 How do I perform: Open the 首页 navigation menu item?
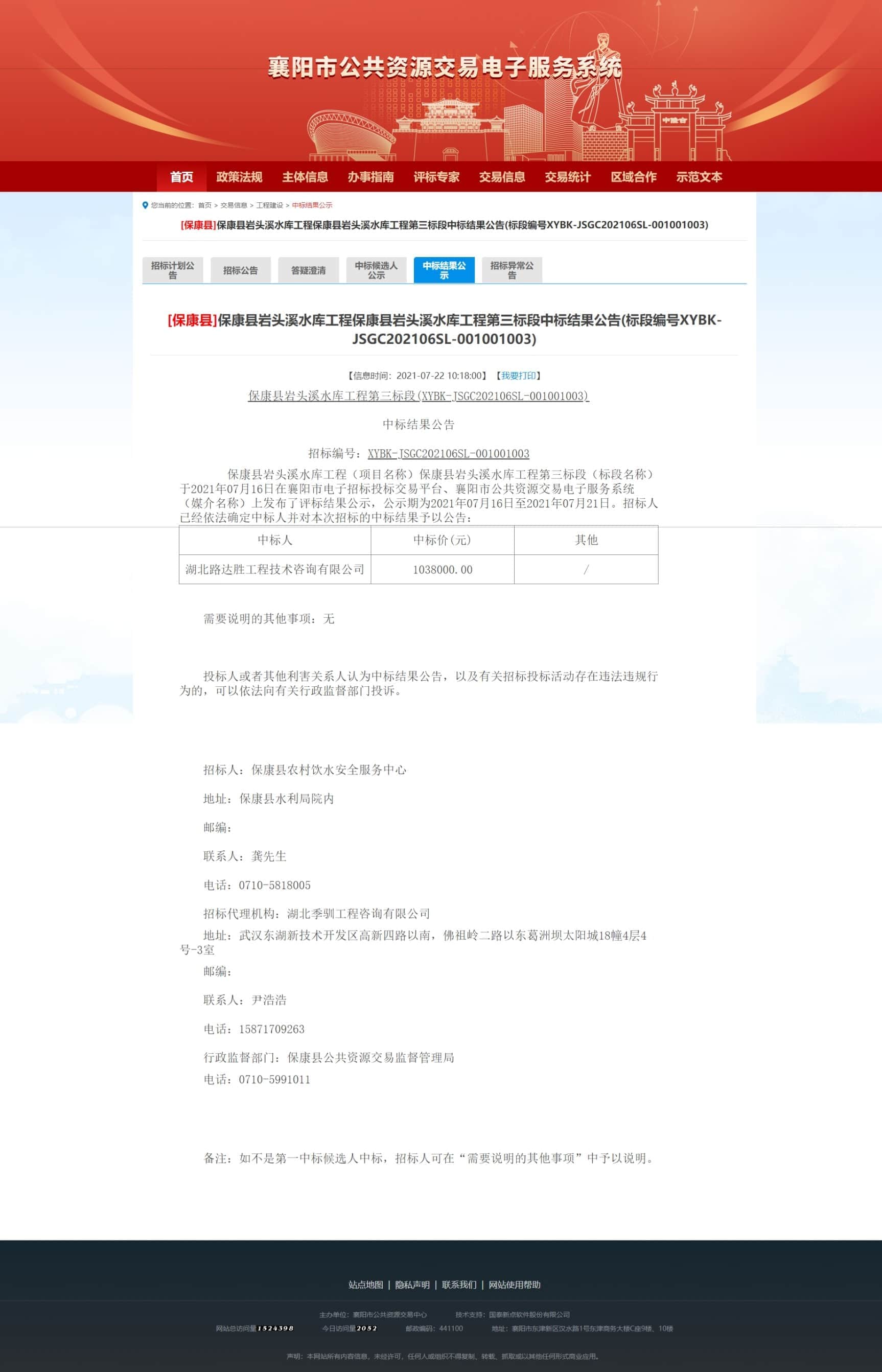(181, 177)
